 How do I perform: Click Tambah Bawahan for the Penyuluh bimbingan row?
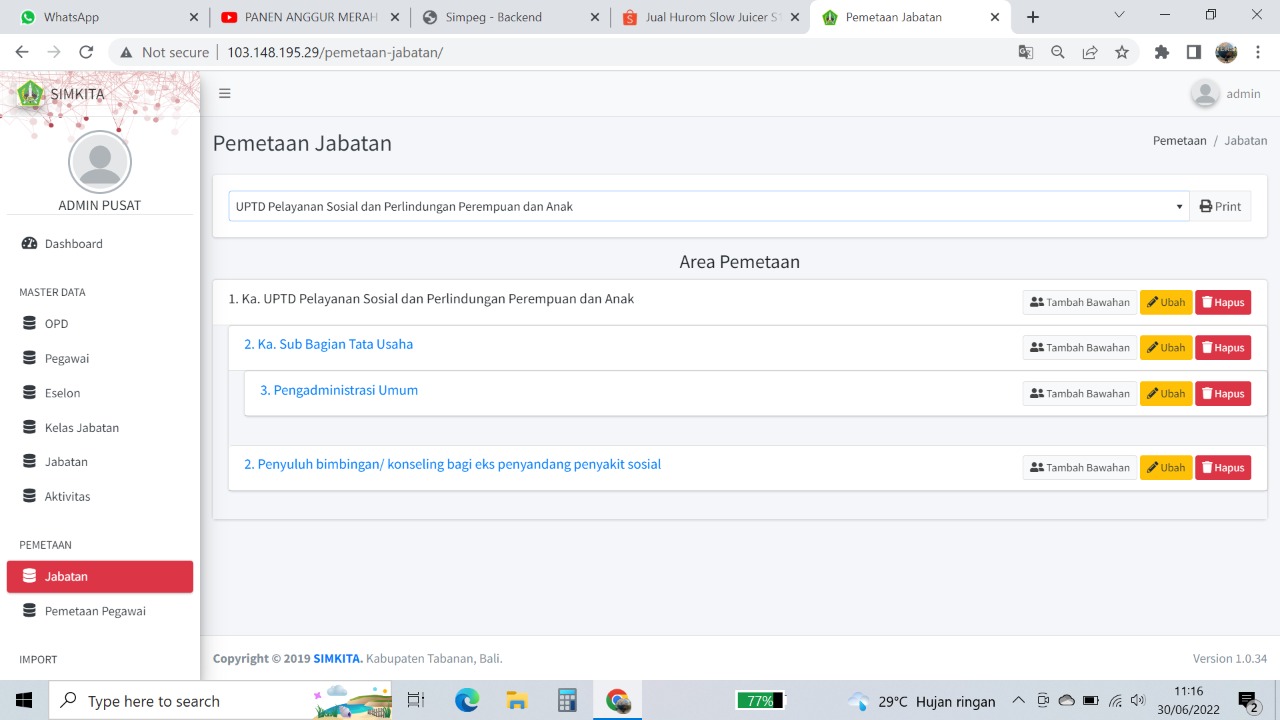(1079, 468)
